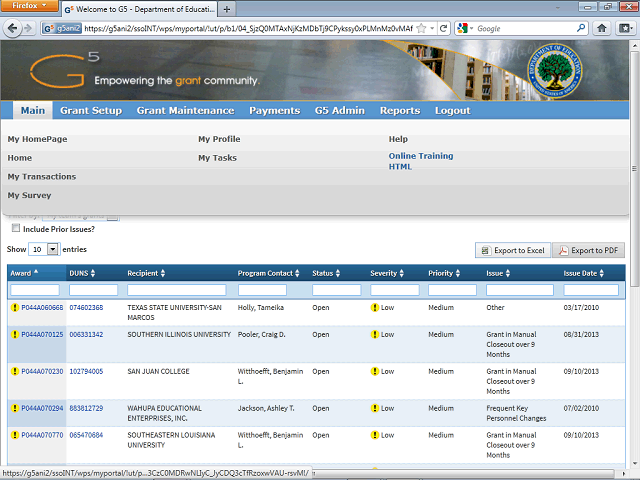
Task: Open DUNS link 006331342
Action: click(86, 334)
